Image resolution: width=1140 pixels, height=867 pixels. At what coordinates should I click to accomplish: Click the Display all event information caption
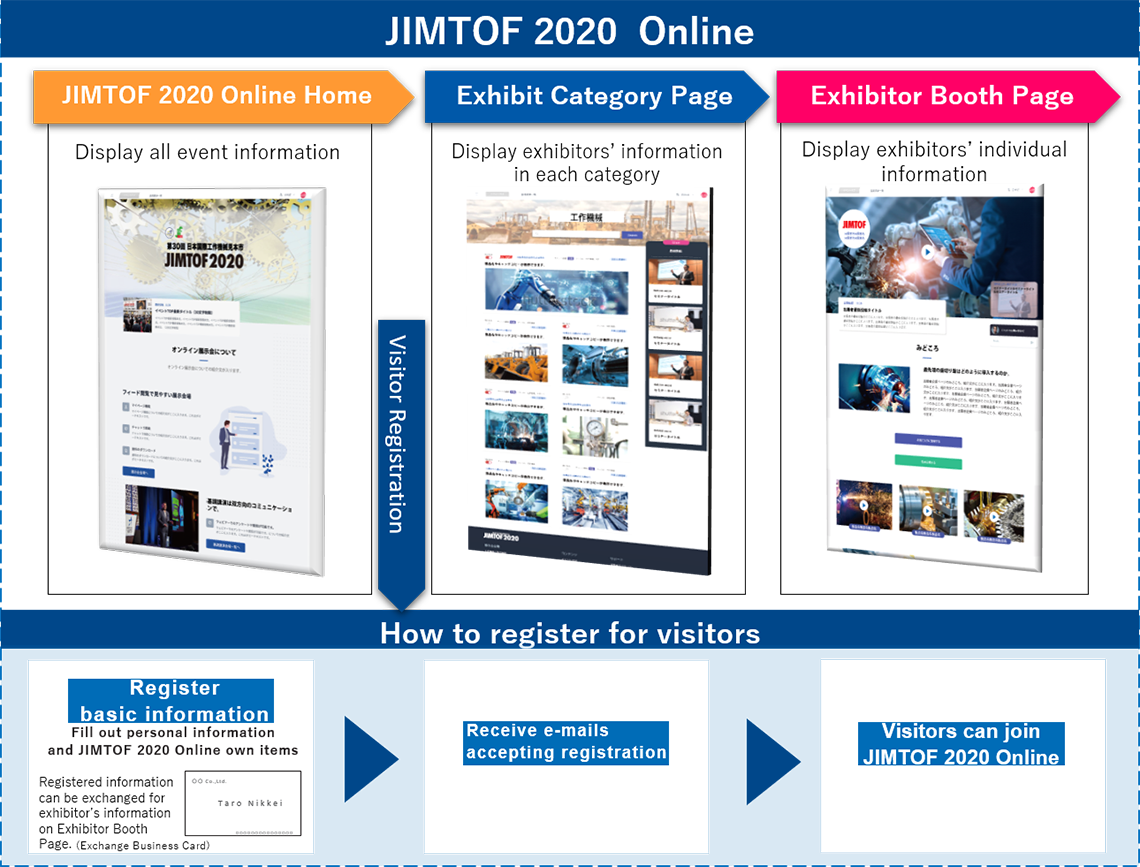tap(207, 152)
